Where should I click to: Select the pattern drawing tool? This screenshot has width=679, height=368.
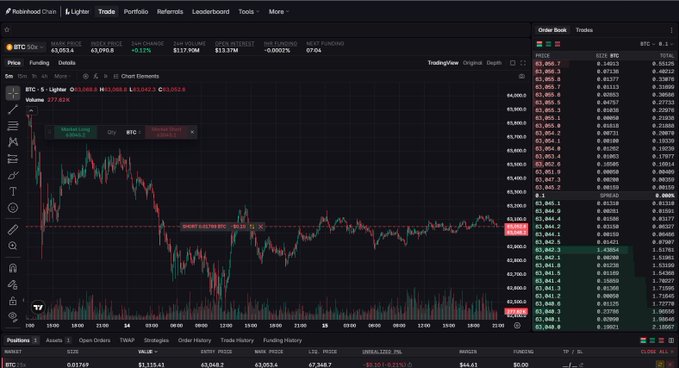[x=13, y=142]
